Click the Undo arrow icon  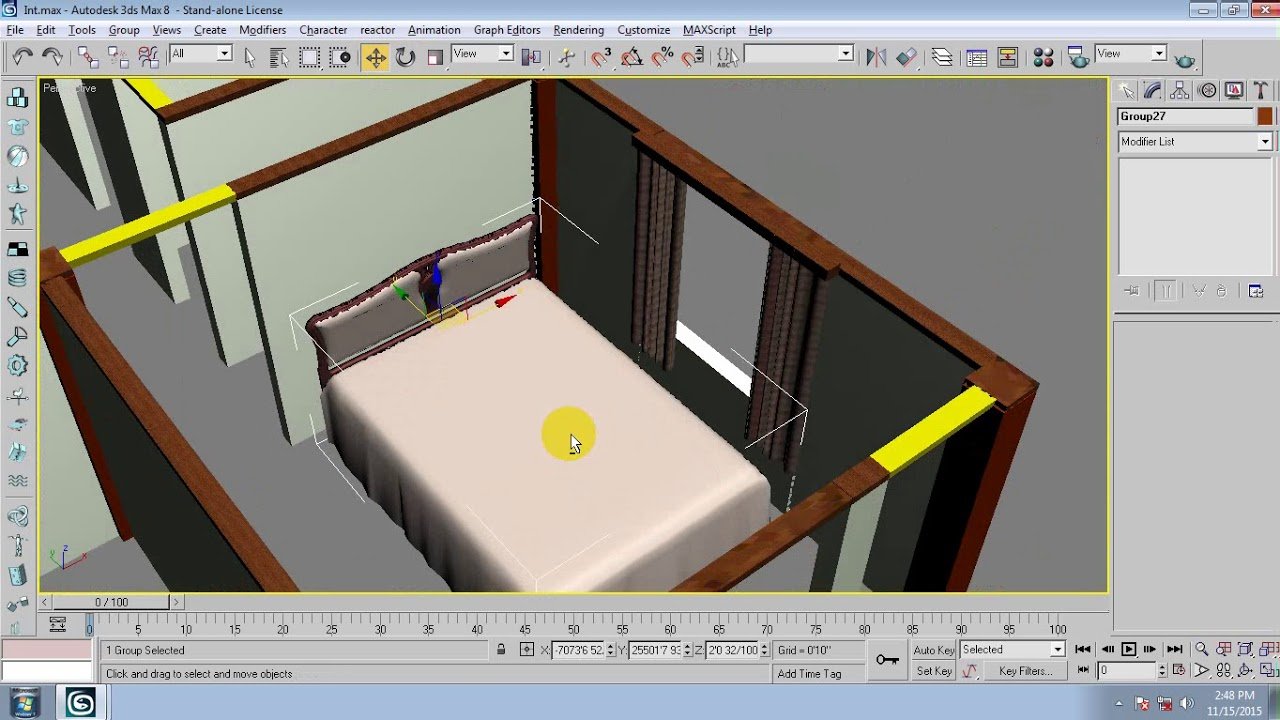(x=22, y=57)
